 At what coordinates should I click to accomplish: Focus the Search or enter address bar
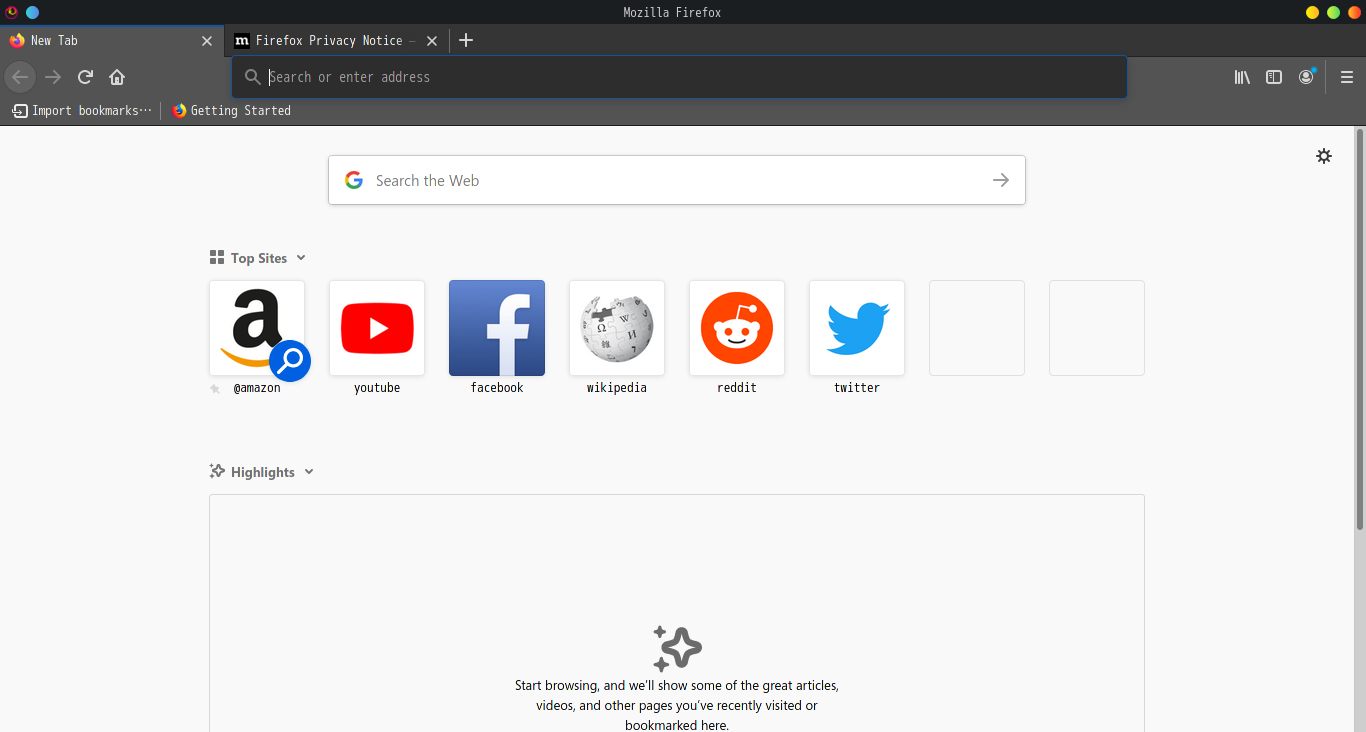pos(680,77)
